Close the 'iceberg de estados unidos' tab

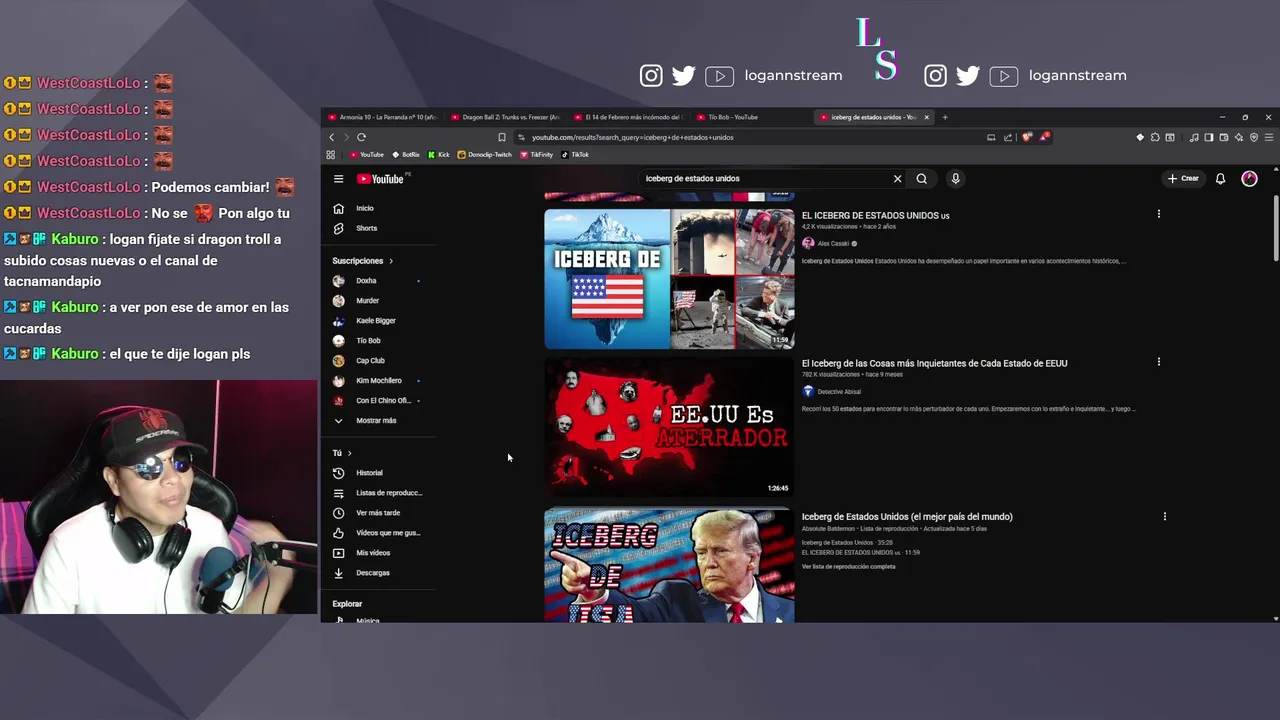[926, 117]
